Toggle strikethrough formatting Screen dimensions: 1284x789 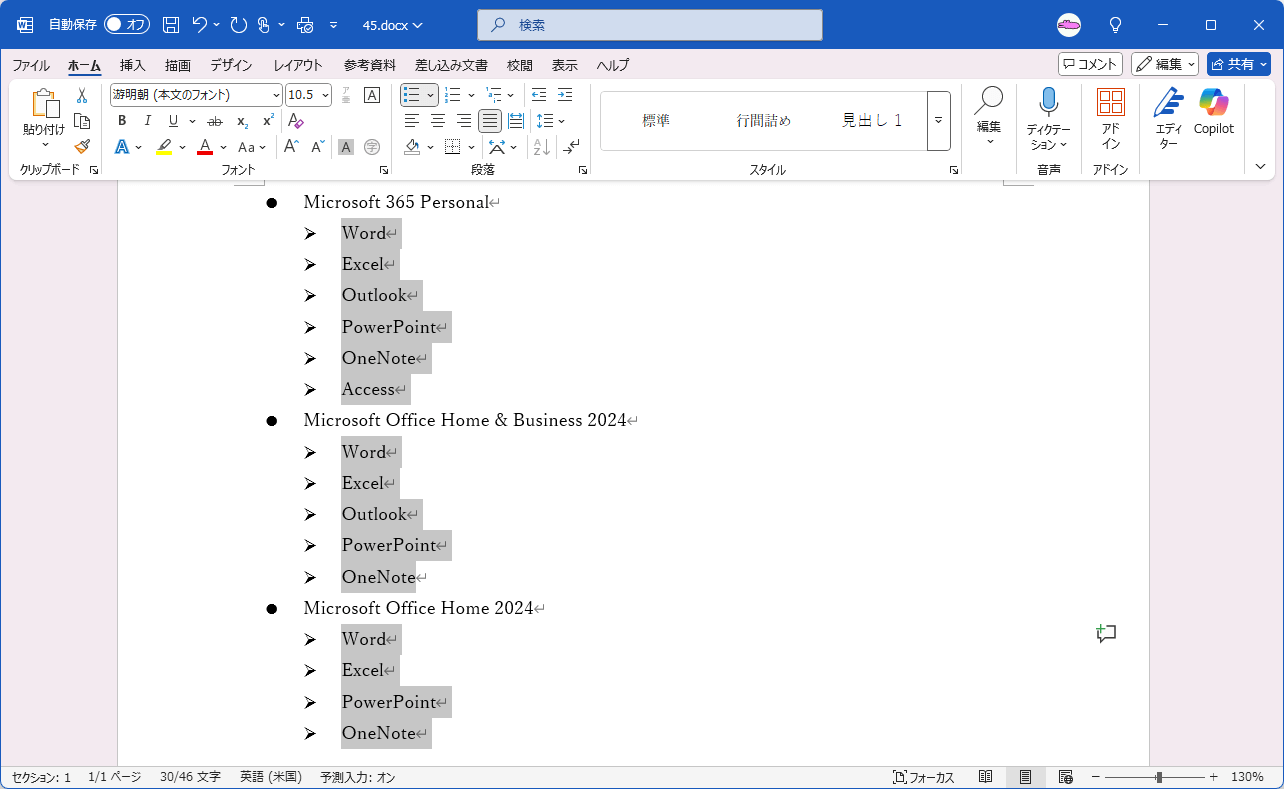214,121
